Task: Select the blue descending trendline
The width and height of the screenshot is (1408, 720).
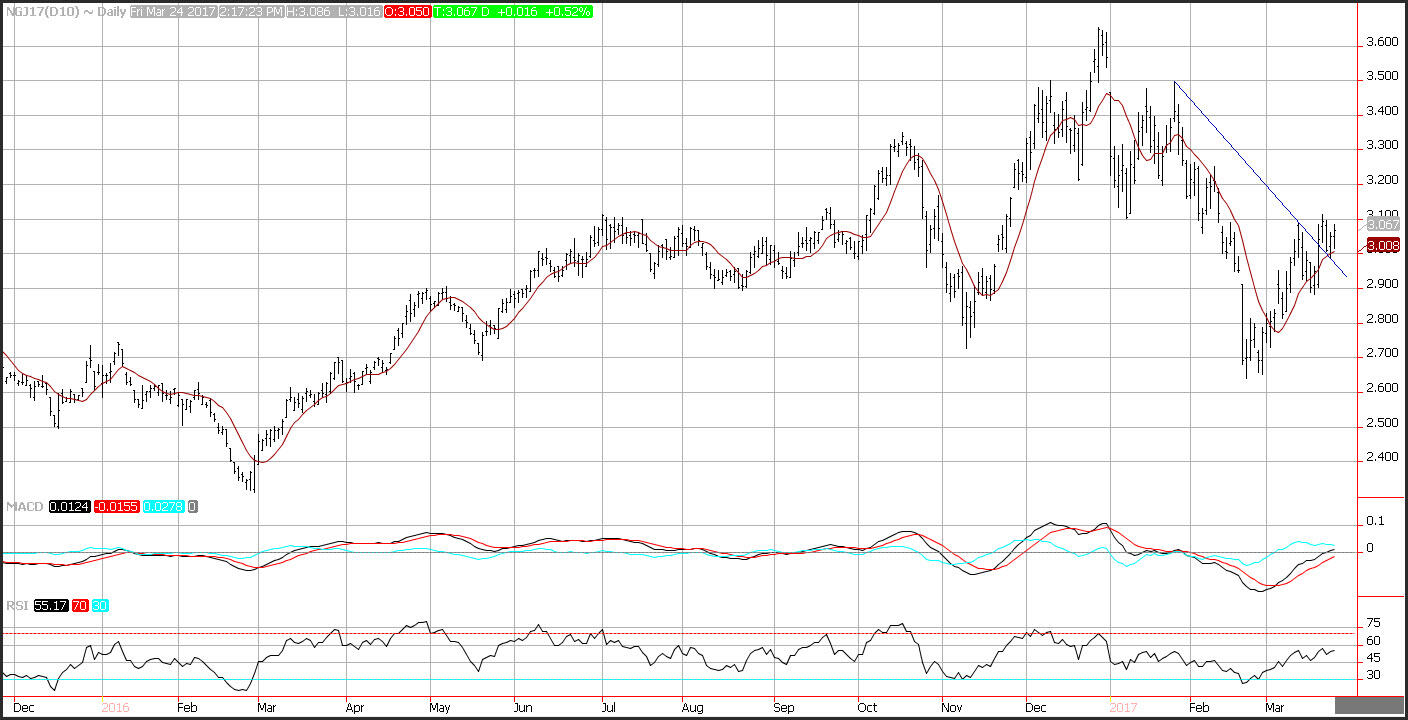Action: tap(1260, 179)
